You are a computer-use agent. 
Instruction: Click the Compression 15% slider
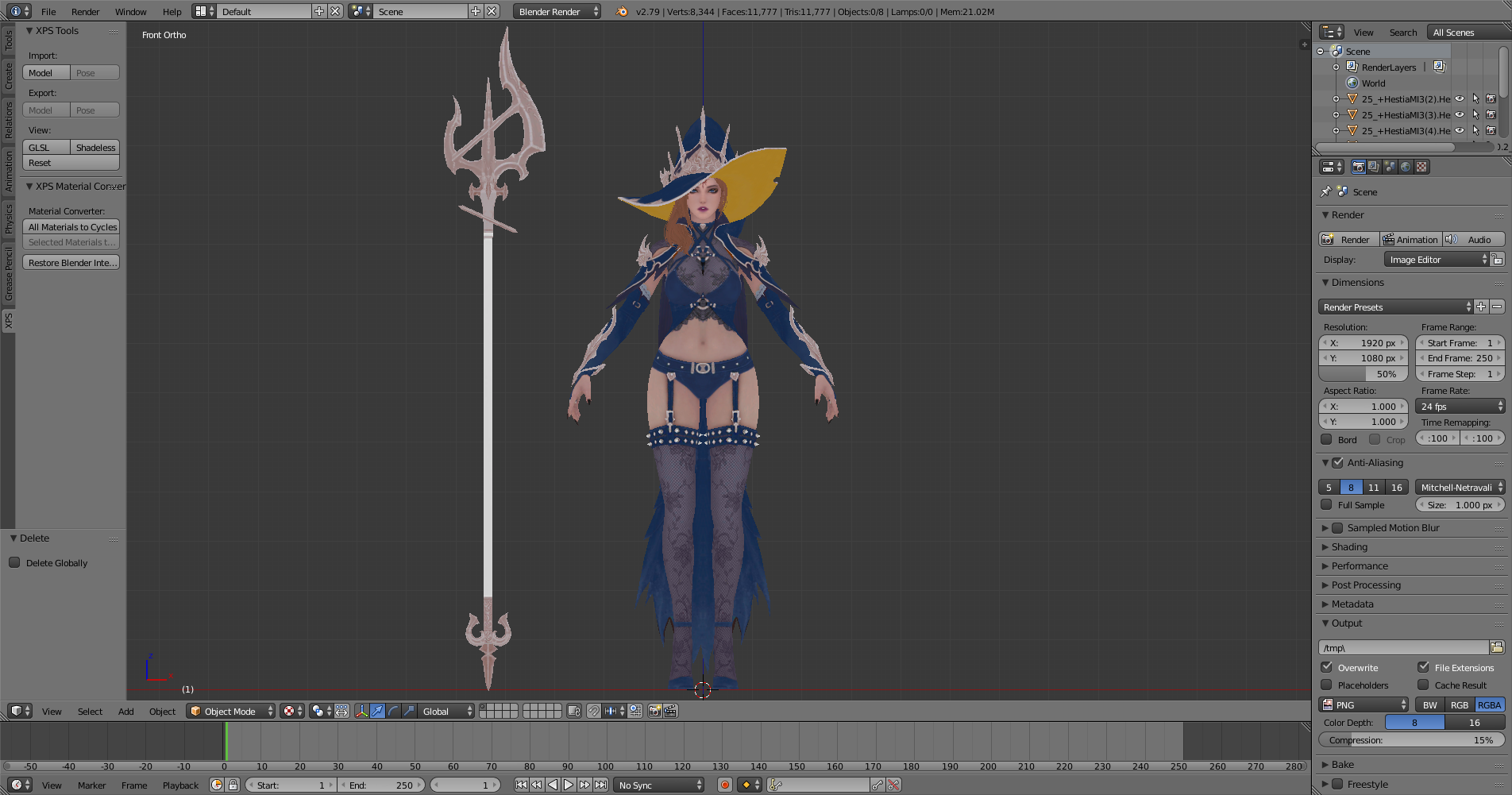(x=1412, y=739)
